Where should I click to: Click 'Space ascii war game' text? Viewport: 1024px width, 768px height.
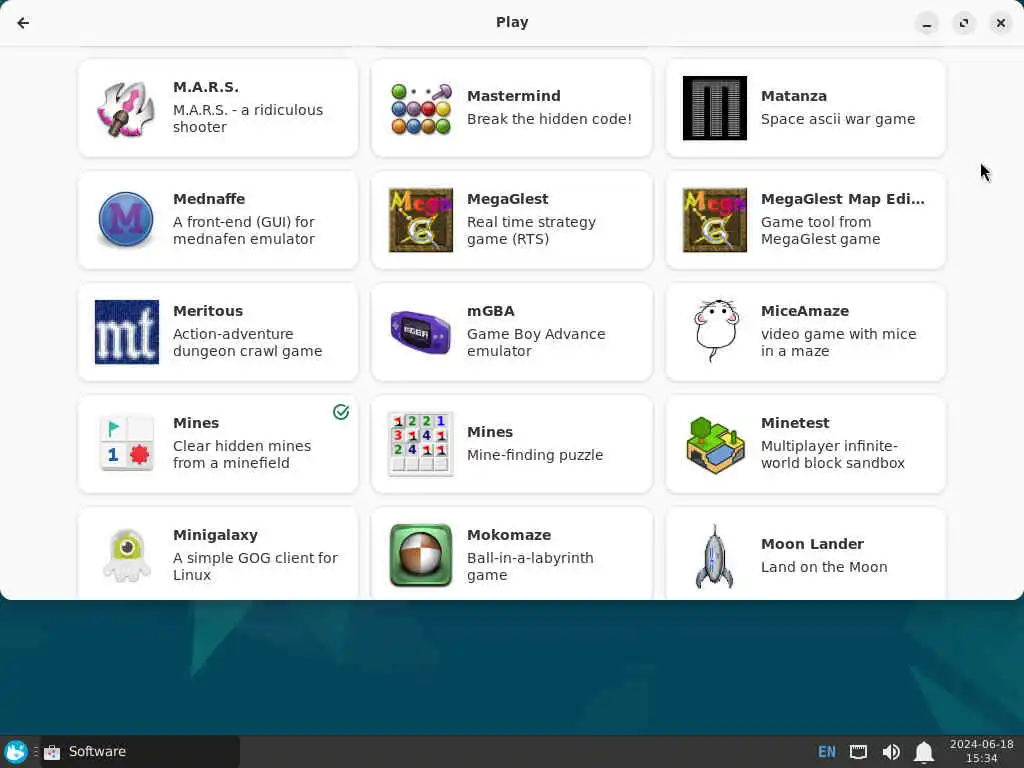click(838, 119)
